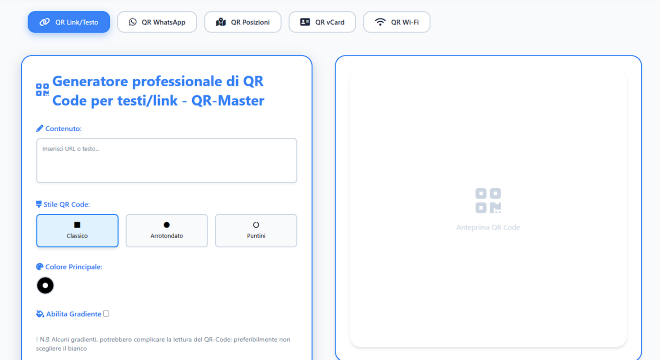
Task: Open the QR Posizioni tab
Action: click(x=243, y=22)
